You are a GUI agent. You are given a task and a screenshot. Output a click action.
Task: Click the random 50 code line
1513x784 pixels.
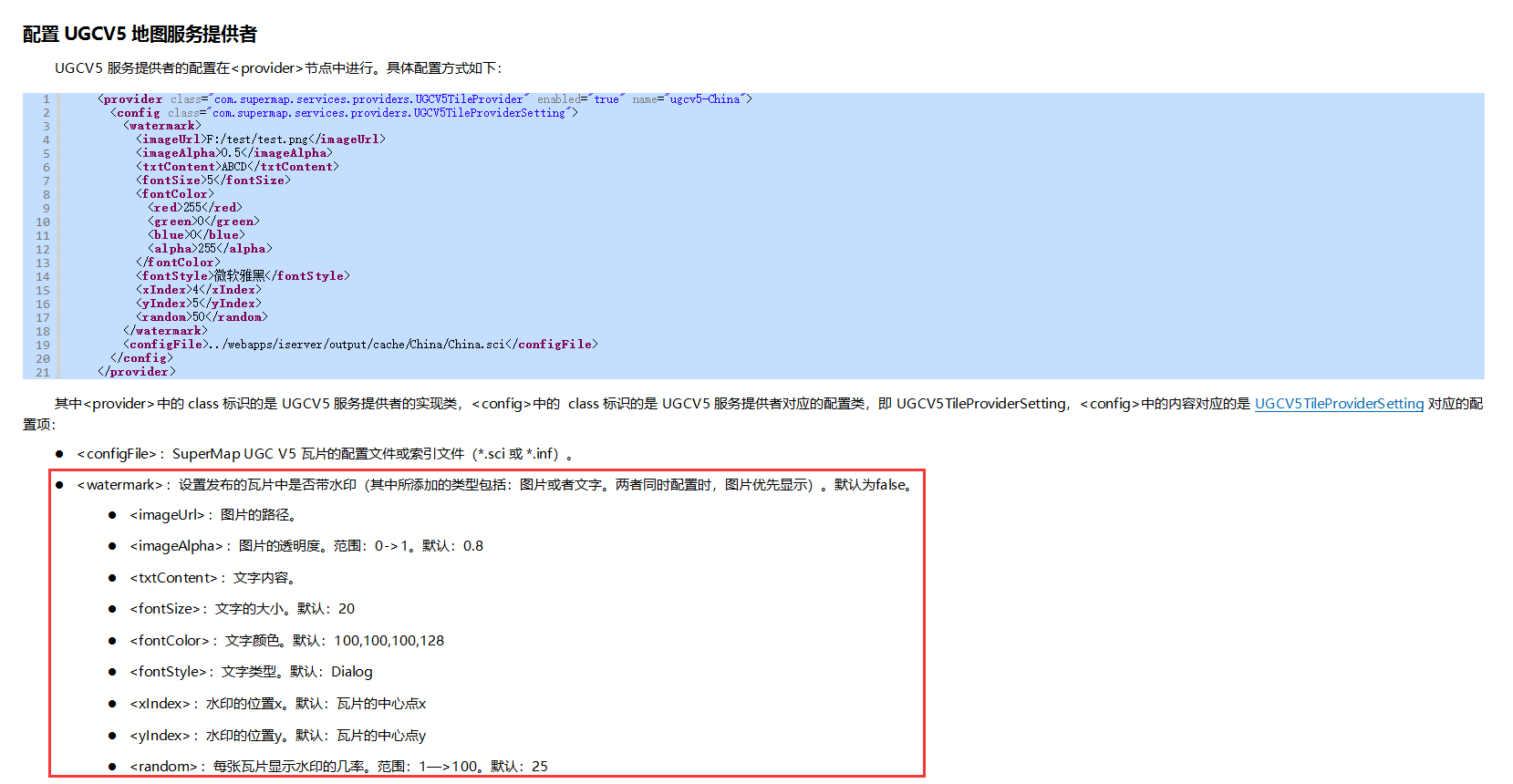click(202, 317)
